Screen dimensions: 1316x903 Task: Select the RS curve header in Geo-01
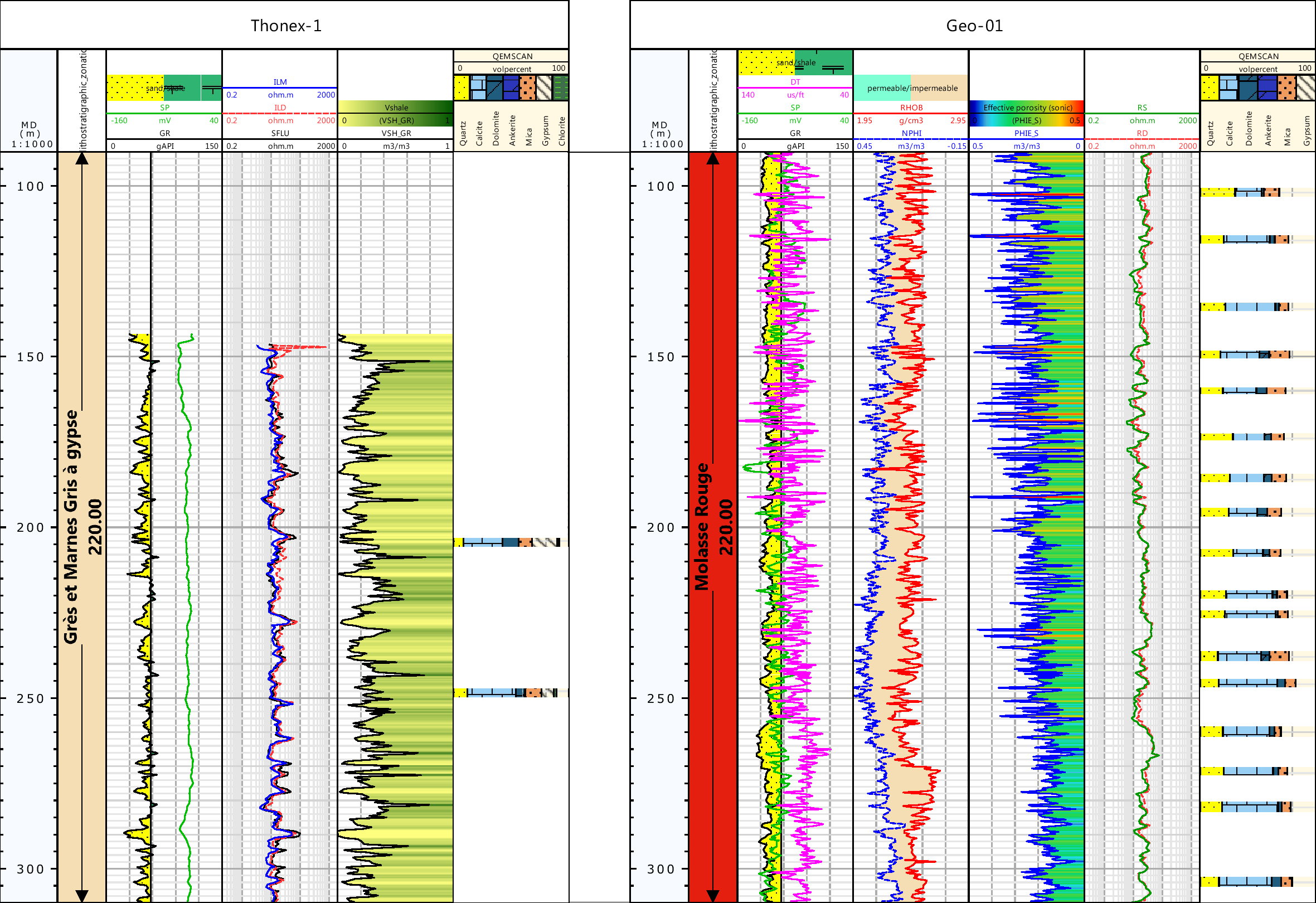(x=1142, y=108)
